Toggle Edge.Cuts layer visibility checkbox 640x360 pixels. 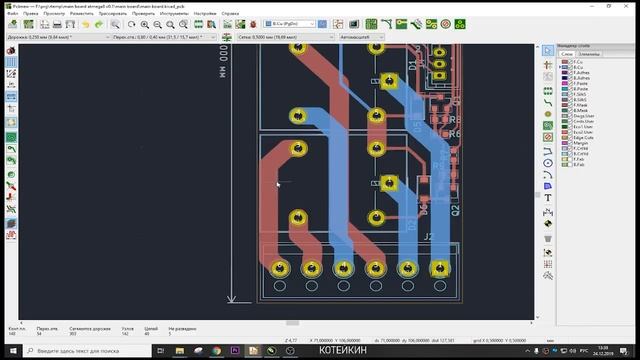coord(571,138)
